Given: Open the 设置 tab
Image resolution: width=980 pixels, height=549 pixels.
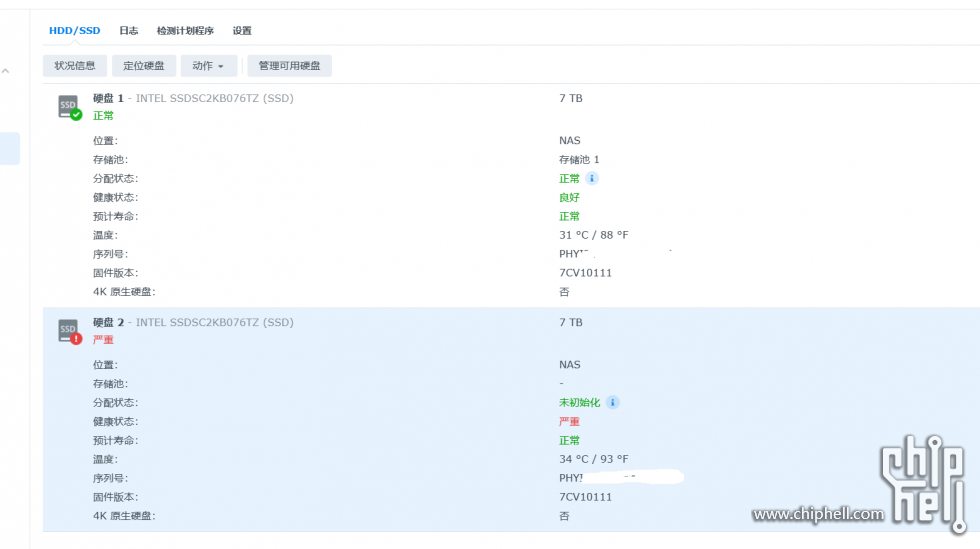Looking at the screenshot, I should coord(242,31).
